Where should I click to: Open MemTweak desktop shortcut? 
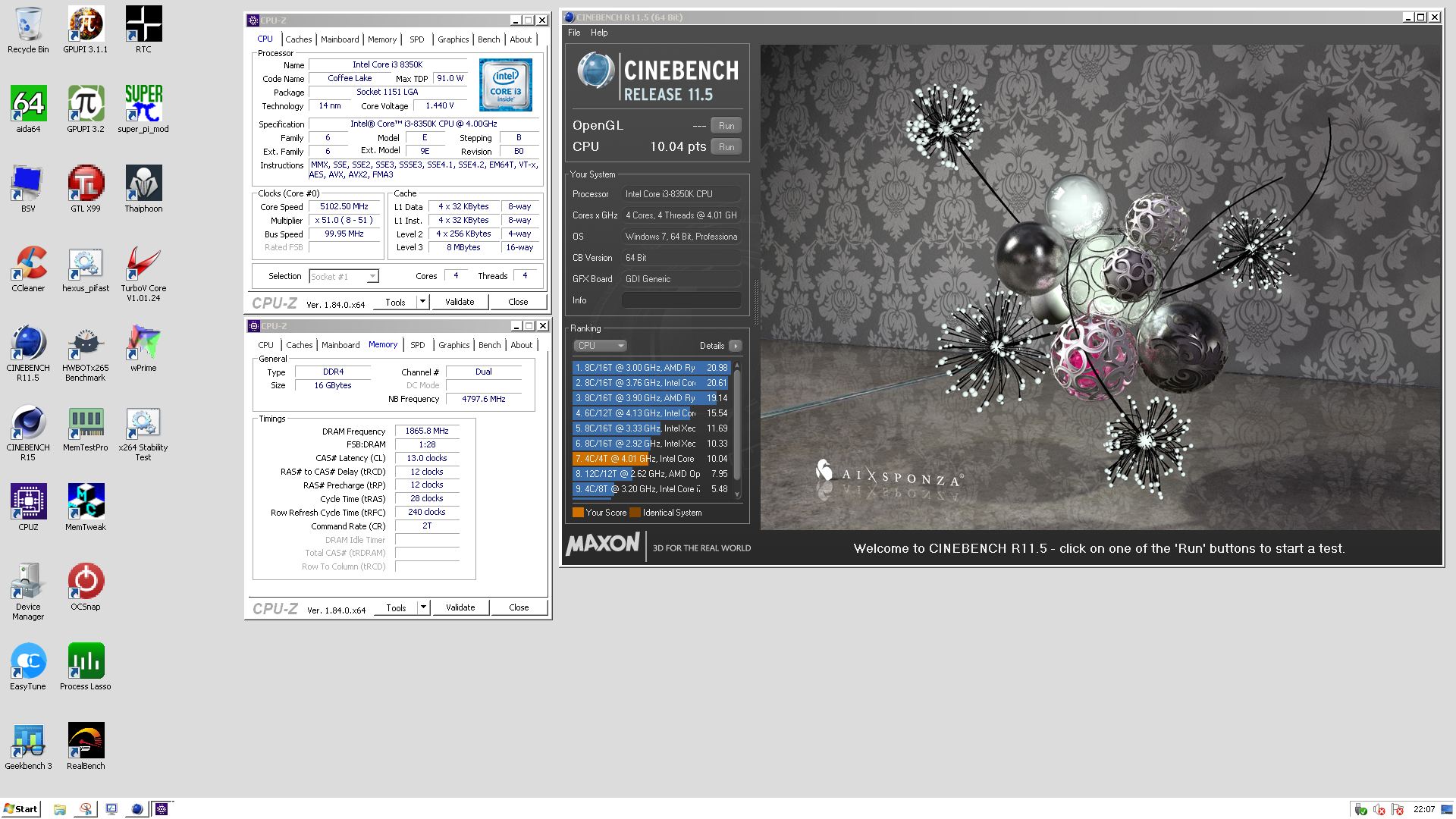(86, 508)
